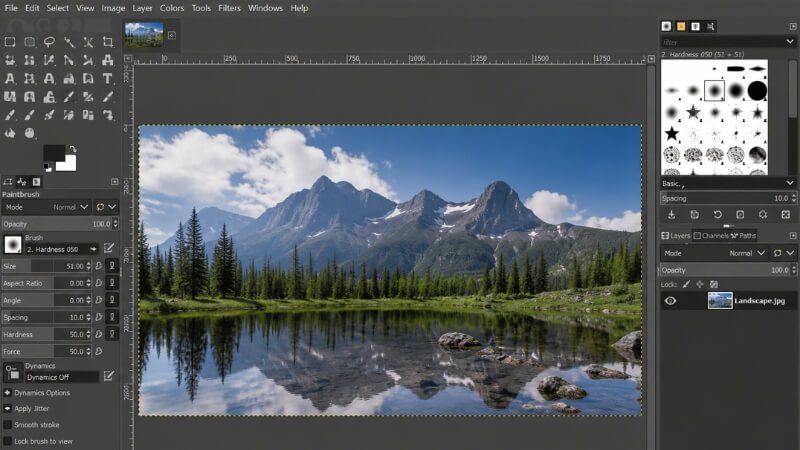800x450 pixels.
Task: Toggle lock alpha channel for the layer
Action: pos(714,284)
